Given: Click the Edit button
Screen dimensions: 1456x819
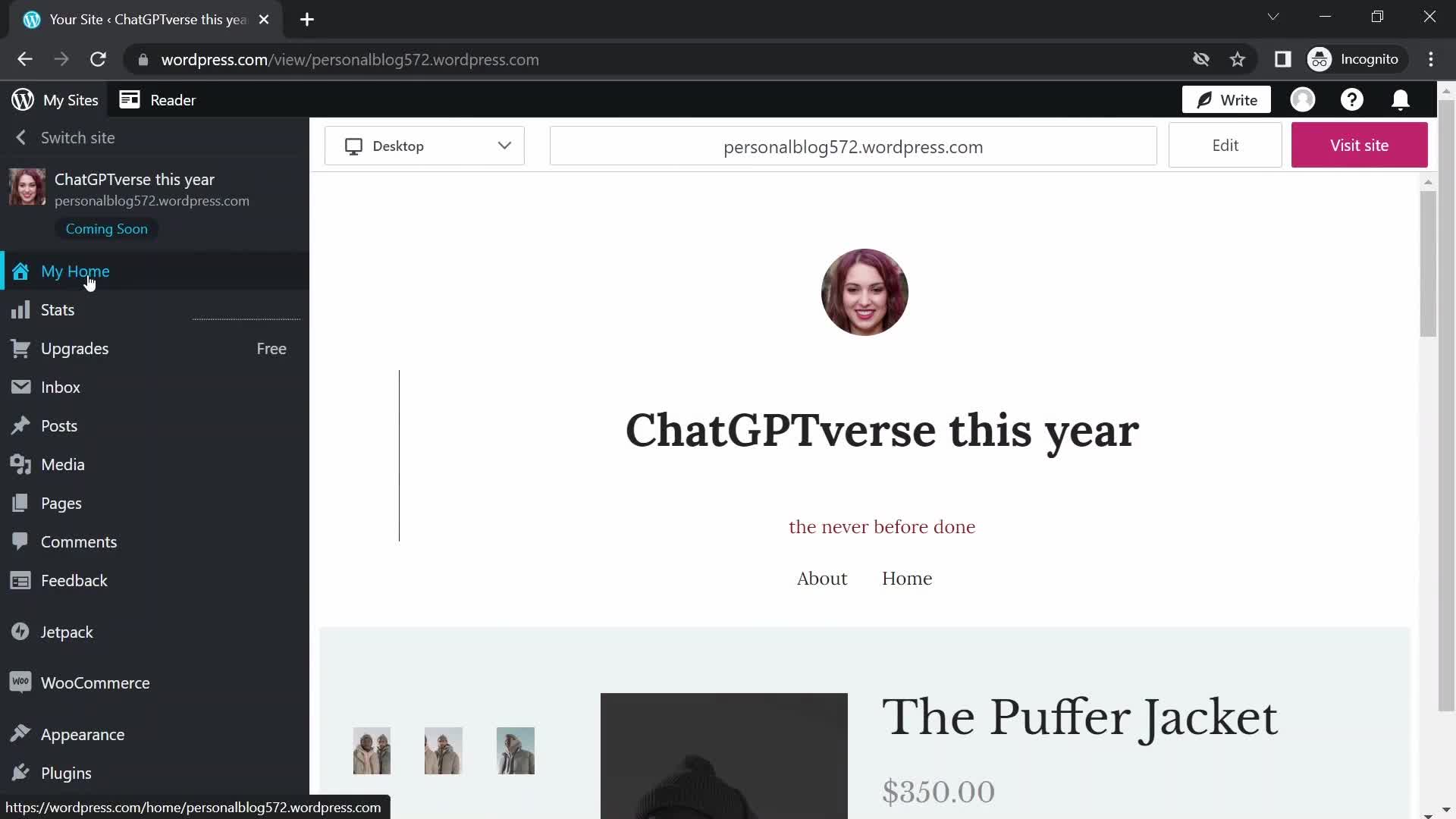Looking at the screenshot, I should (1225, 145).
